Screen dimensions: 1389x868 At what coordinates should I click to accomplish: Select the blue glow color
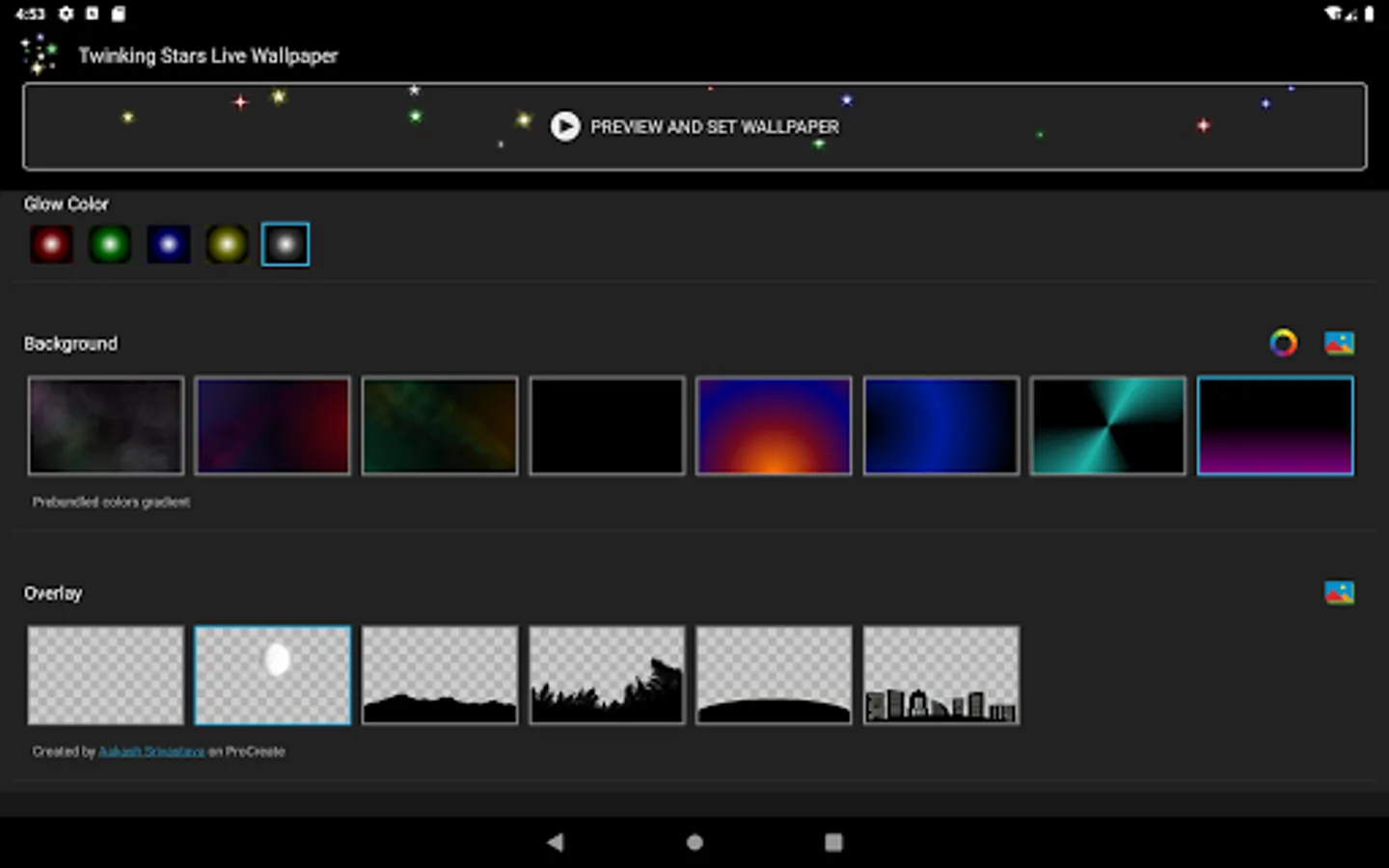[169, 245]
